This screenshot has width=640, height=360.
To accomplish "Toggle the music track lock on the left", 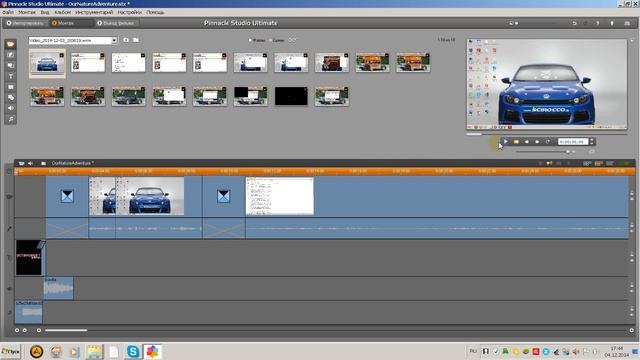I will 9,312.
